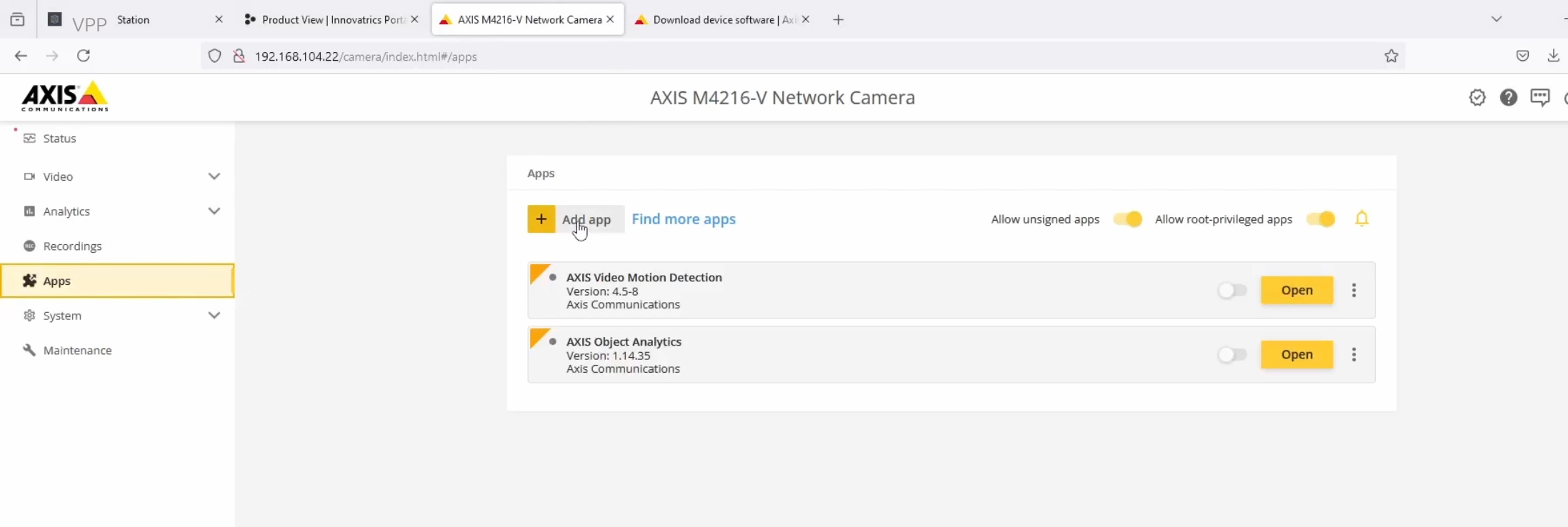Bookmark this page with the star icon
Image resolution: width=1568 pixels, height=527 pixels.
pos(1391,56)
